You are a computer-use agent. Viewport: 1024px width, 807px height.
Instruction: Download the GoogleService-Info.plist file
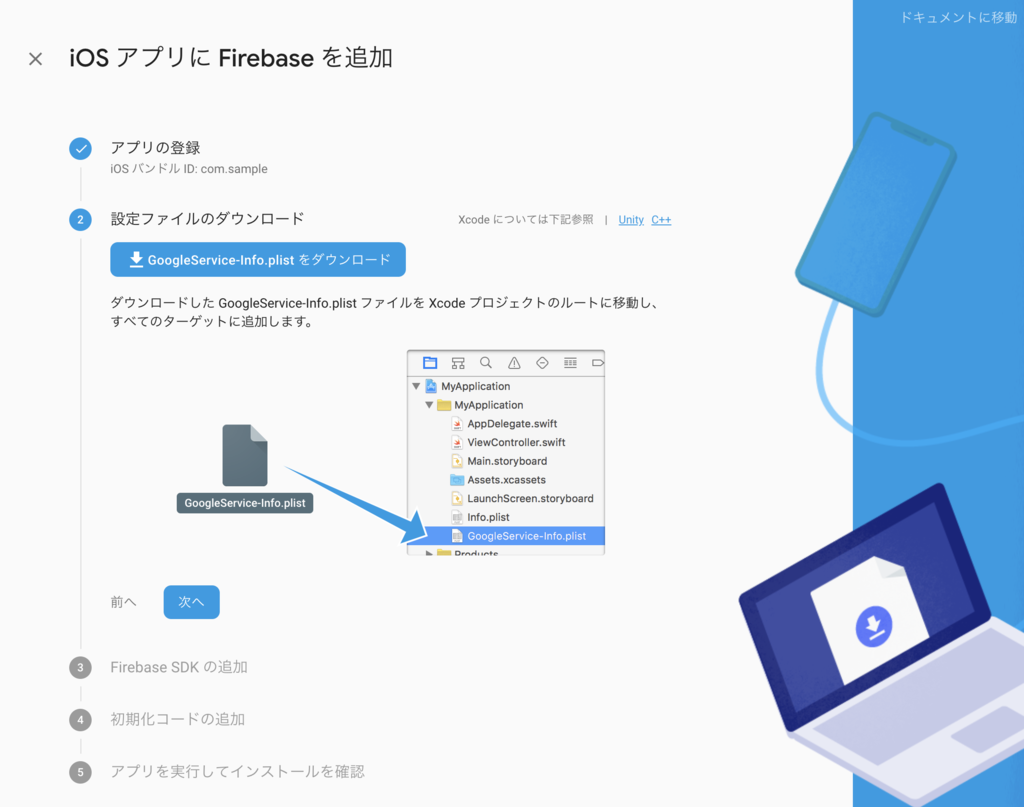click(258, 260)
